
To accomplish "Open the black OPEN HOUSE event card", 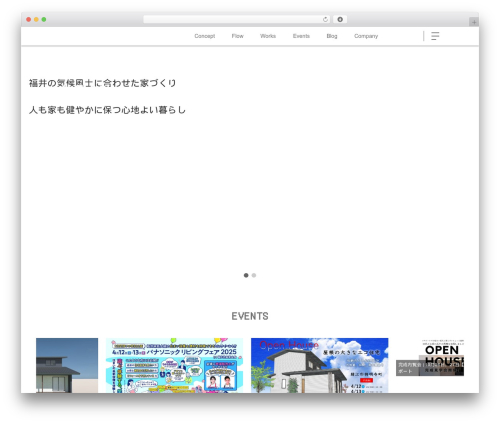I will point(430,358).
